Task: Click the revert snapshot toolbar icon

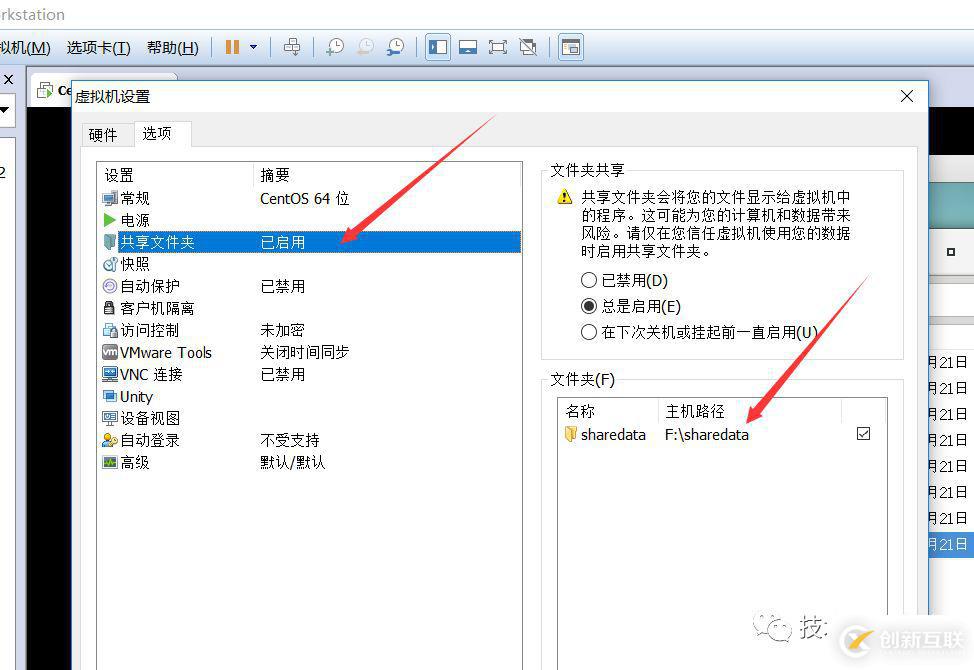Action: click(x=365, y=47)
